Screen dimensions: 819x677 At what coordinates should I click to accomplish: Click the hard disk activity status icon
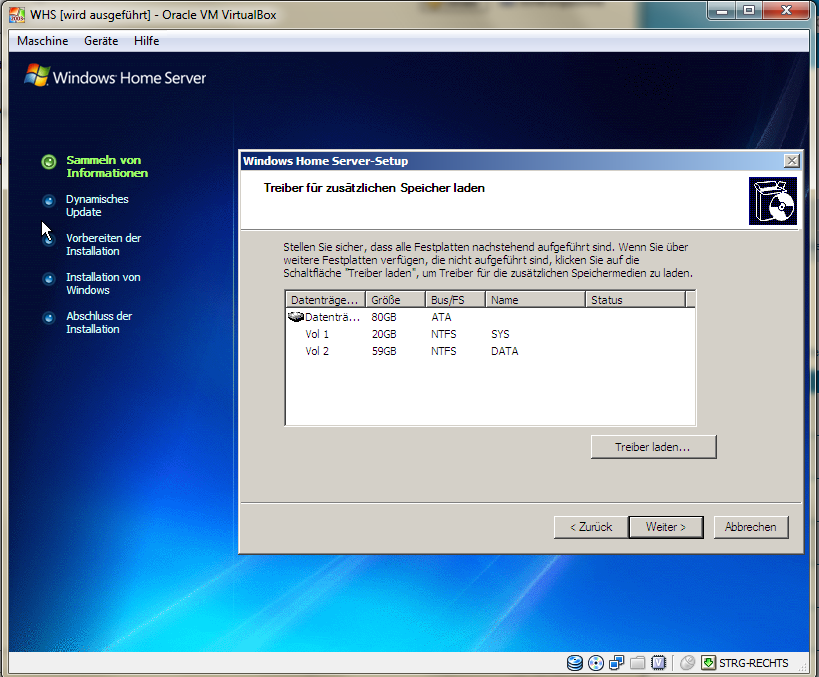coord(575,663)
